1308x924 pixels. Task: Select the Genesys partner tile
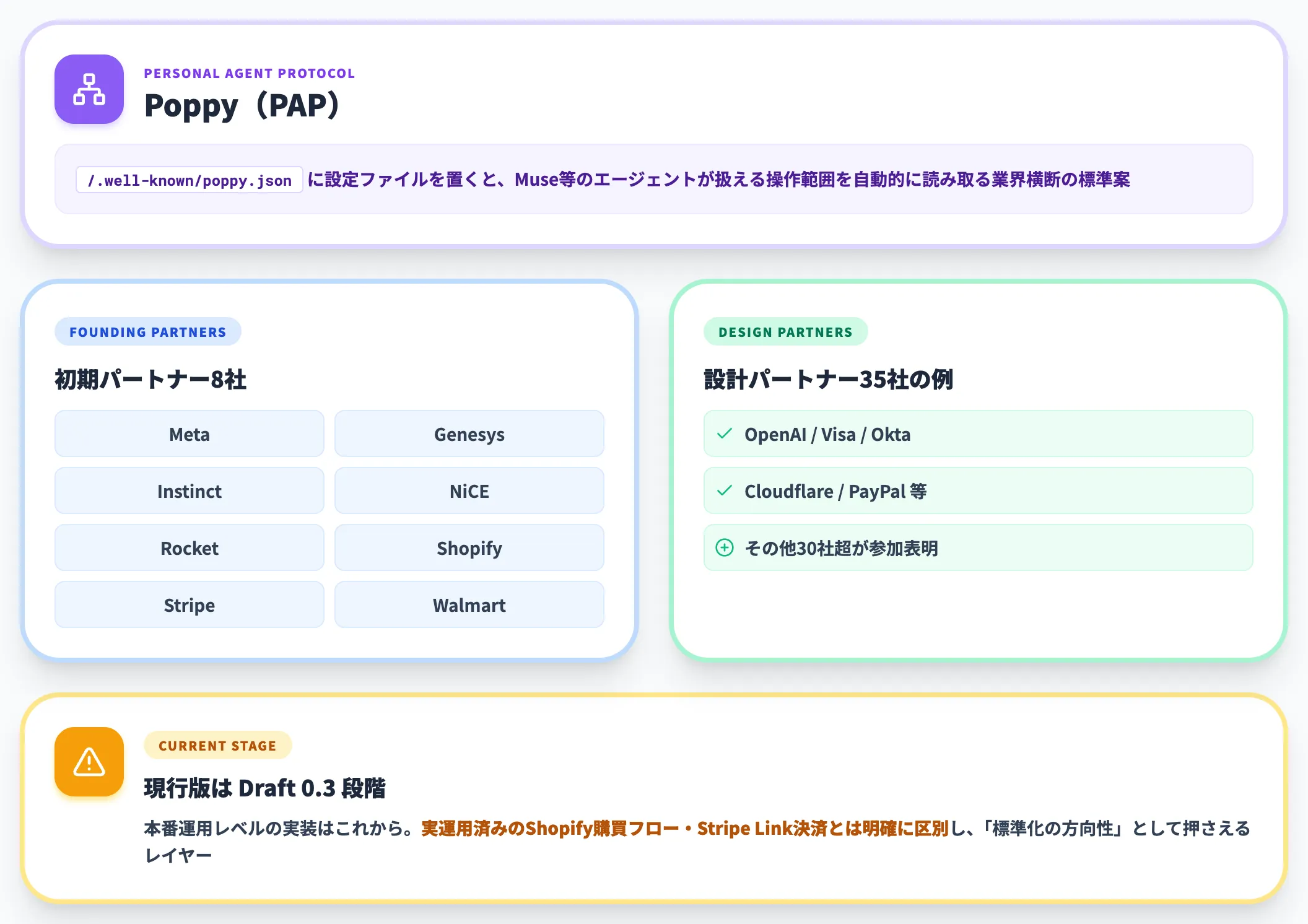pyautogui.click(x=469, y=434)
